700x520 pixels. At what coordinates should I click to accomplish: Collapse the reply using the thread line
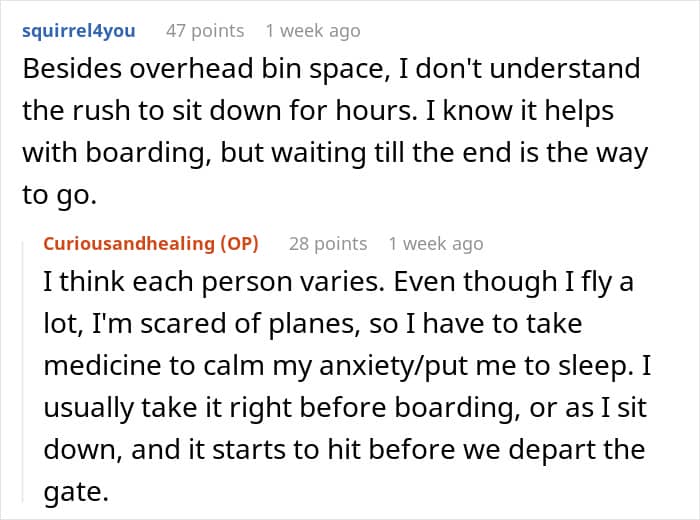point(23,371)
